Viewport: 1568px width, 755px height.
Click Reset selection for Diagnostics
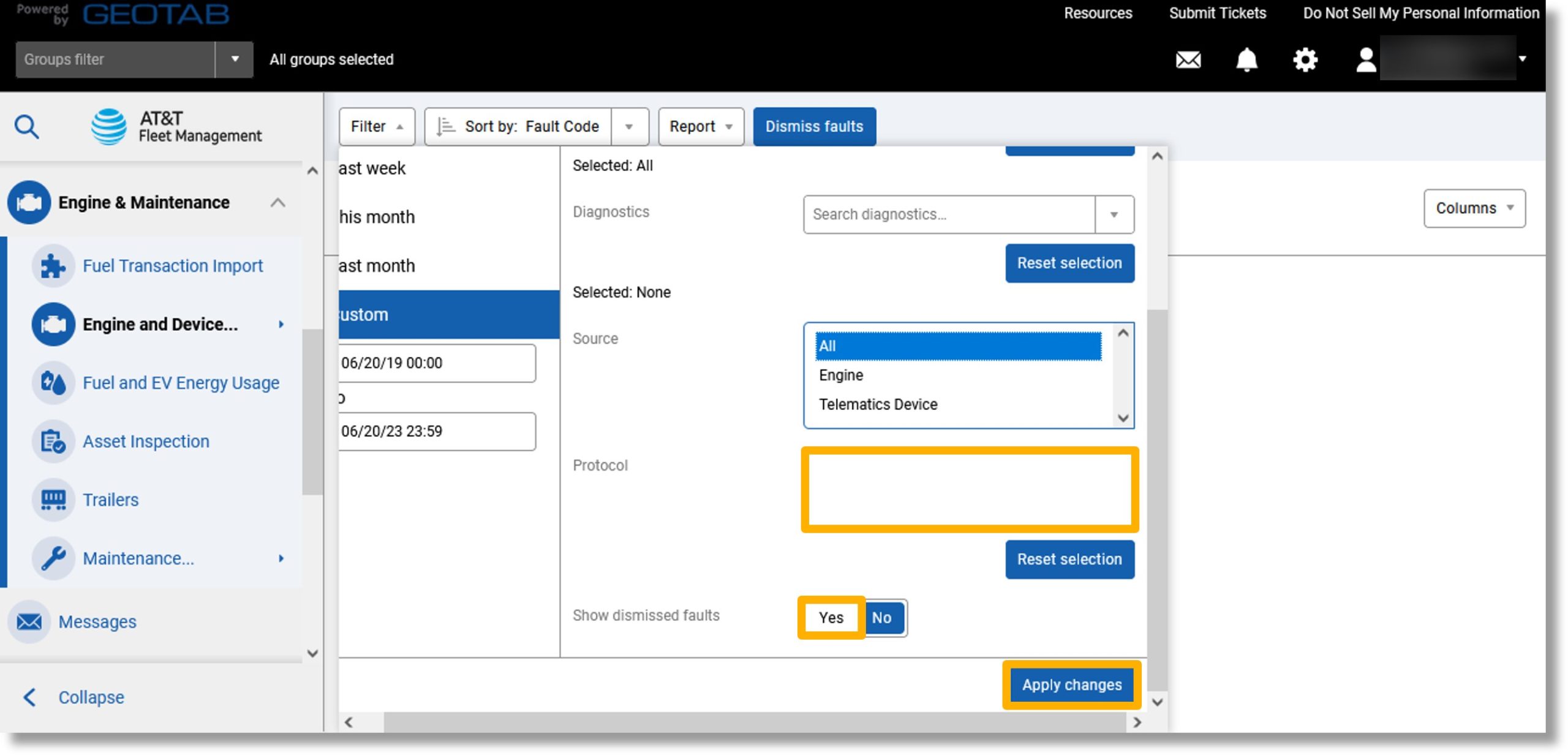(1068, 263)
